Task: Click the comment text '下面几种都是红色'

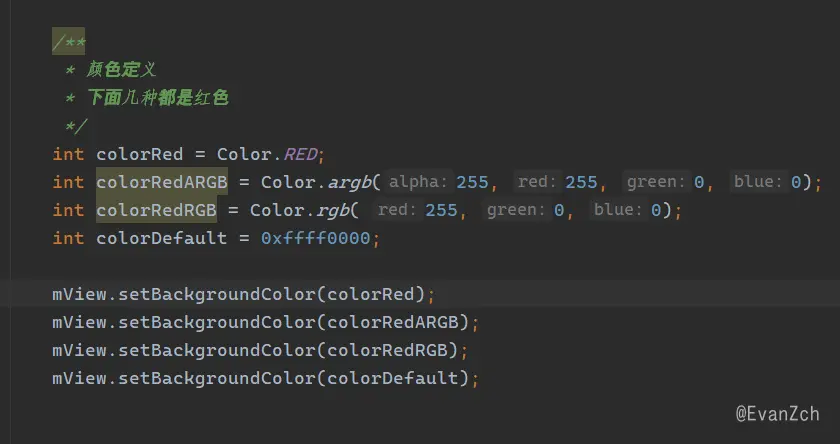Action: (158, 98)
